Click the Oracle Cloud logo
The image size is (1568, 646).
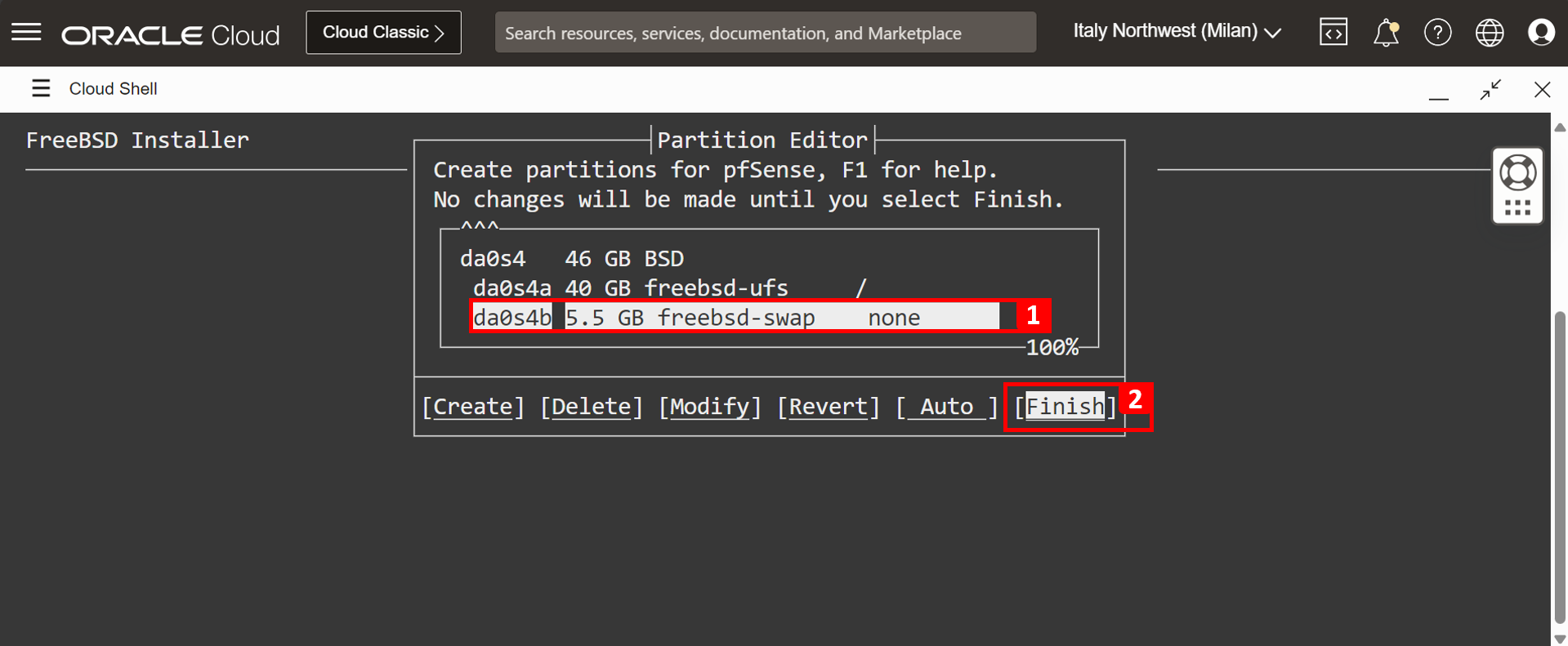[171, 34]
